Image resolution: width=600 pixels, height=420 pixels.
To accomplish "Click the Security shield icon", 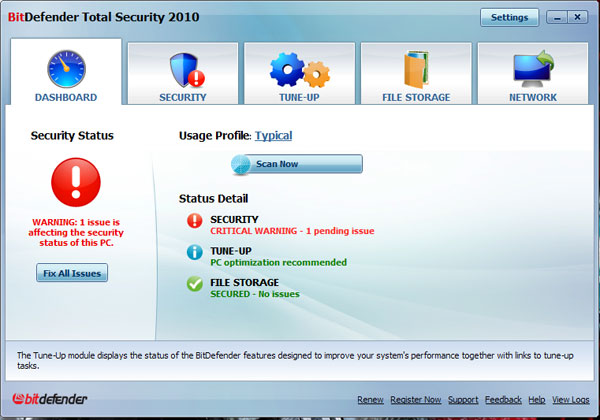I will (187, 70).
